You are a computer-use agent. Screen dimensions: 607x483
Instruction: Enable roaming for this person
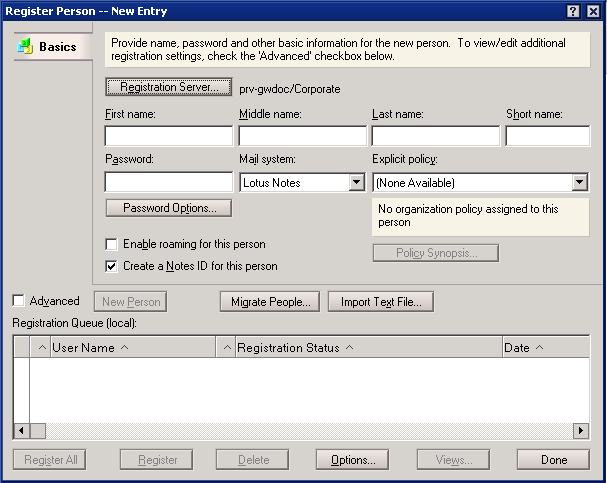pyautogui.click(x=111, y=244)
